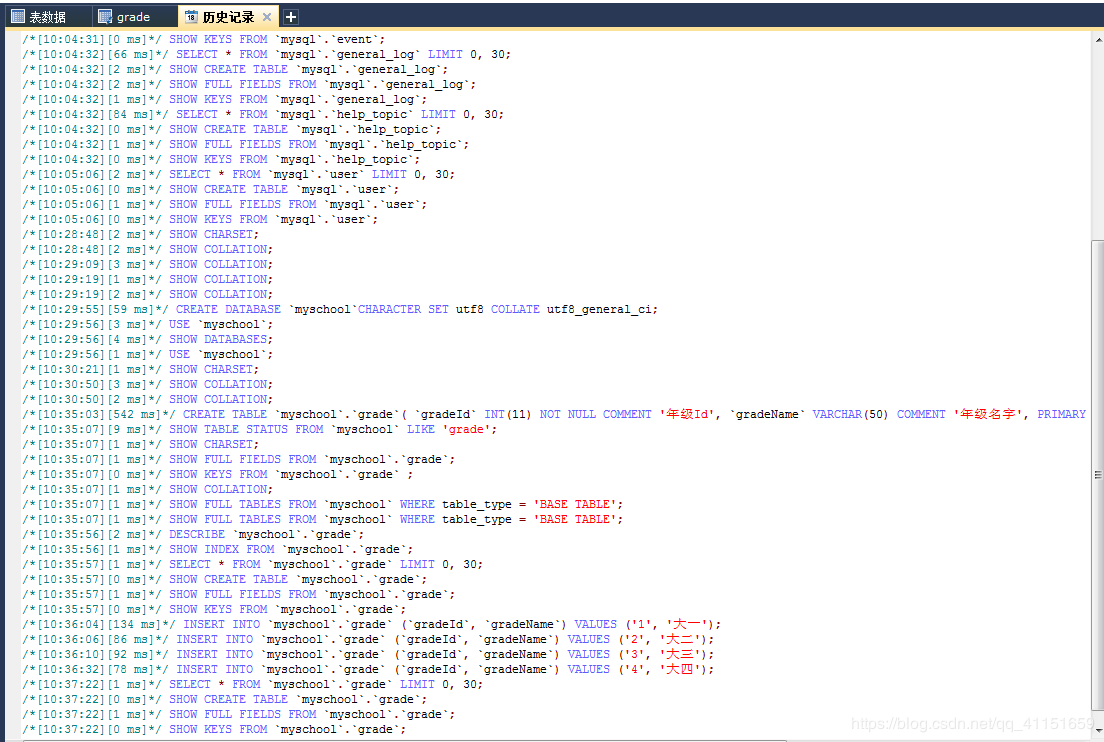The width and height of the screenshot is (1104, 742).
Task: Click 10:37:22 SHOW CREATE TABLE myschool.grade line
Action: (x=225, y=700)
